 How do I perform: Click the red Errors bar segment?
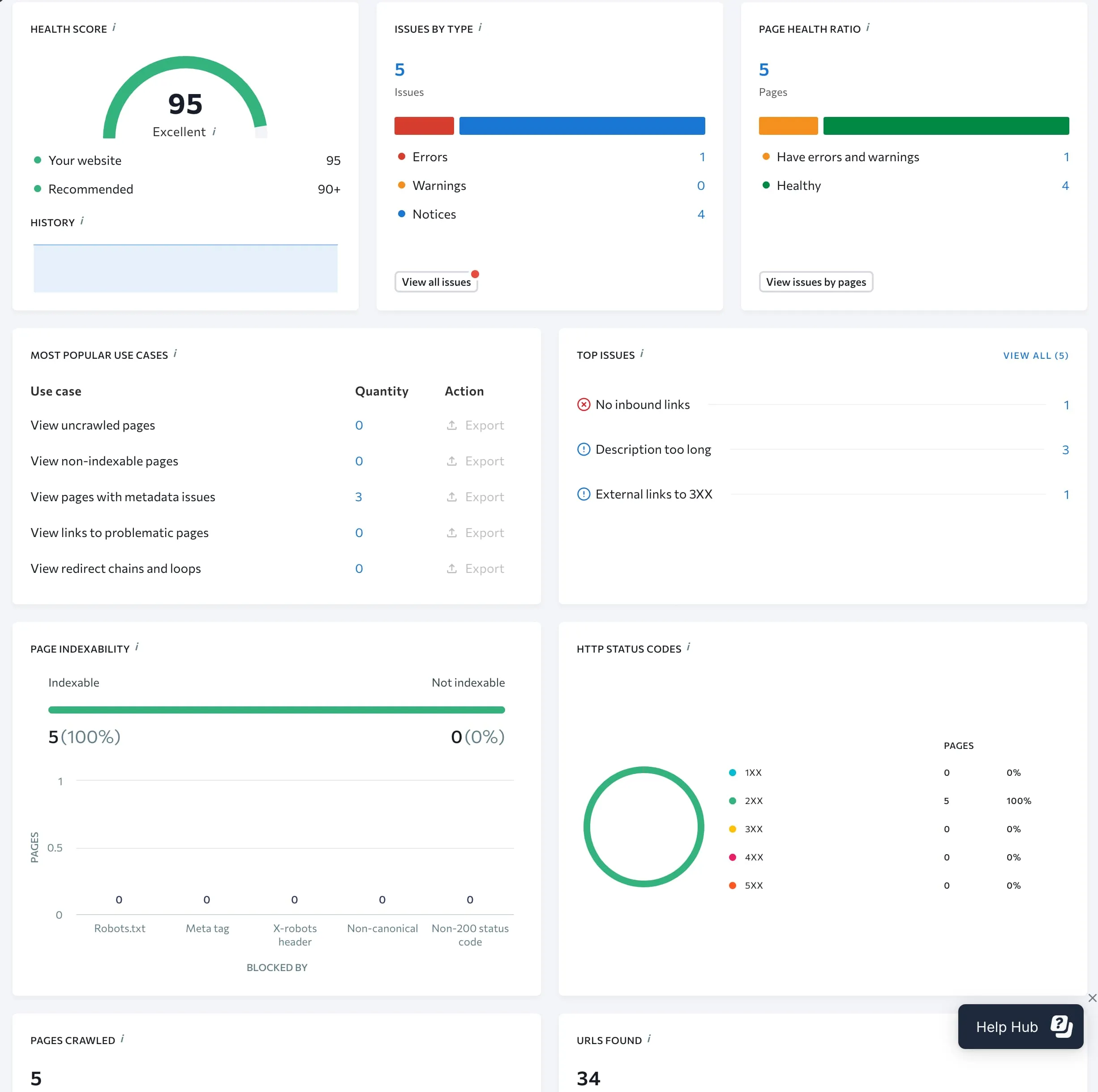click(424, 125)
